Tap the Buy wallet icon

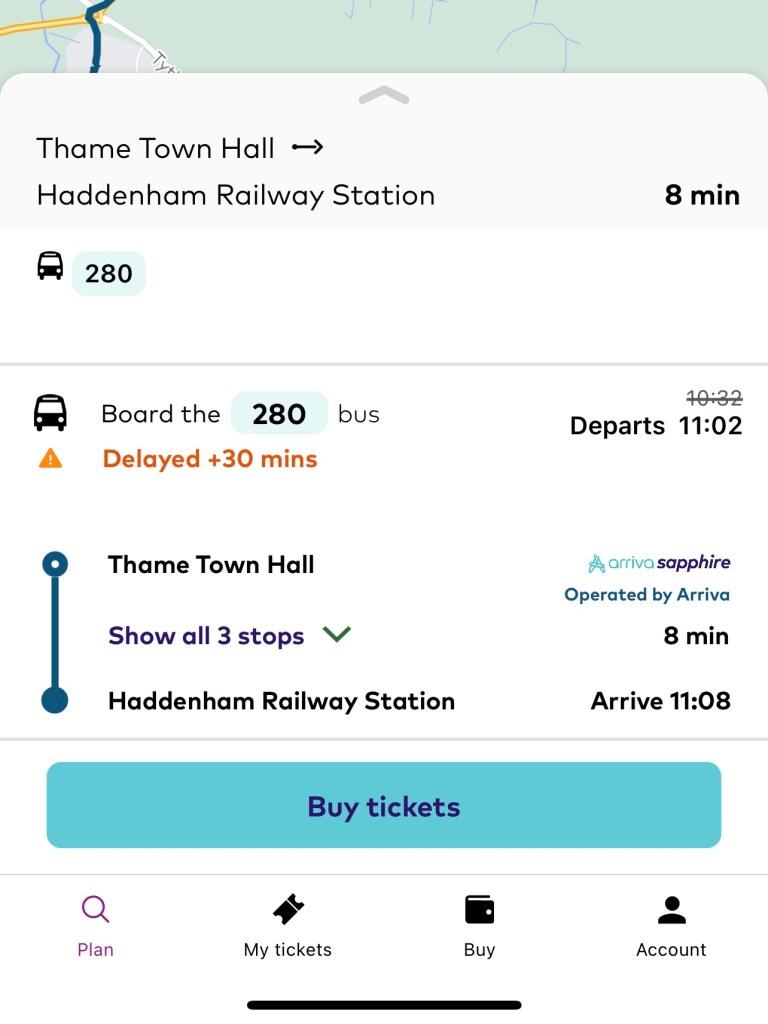click(x=479, y=909)
